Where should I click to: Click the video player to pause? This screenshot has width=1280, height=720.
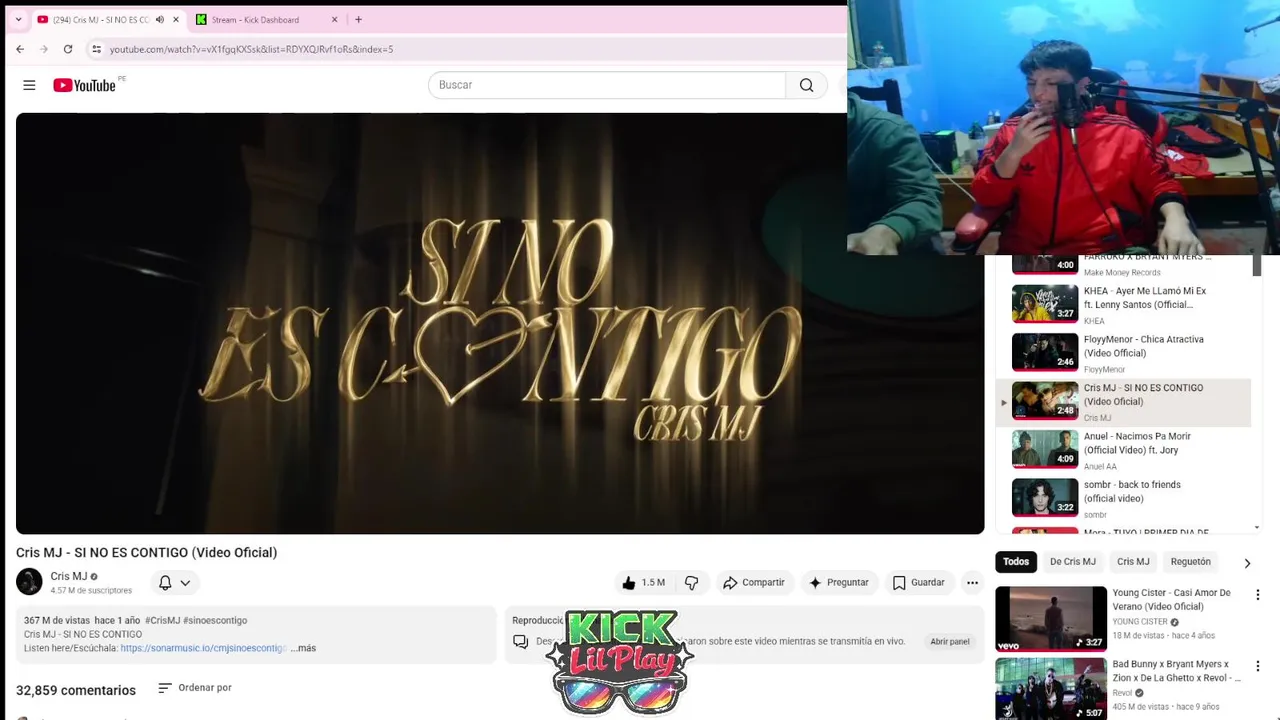pos(500,323)
